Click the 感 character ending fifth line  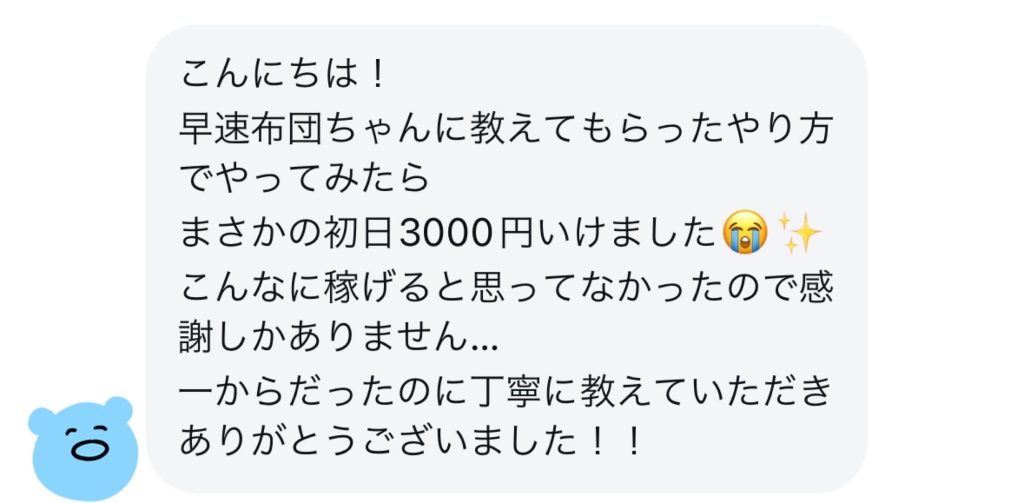point(816,287)
